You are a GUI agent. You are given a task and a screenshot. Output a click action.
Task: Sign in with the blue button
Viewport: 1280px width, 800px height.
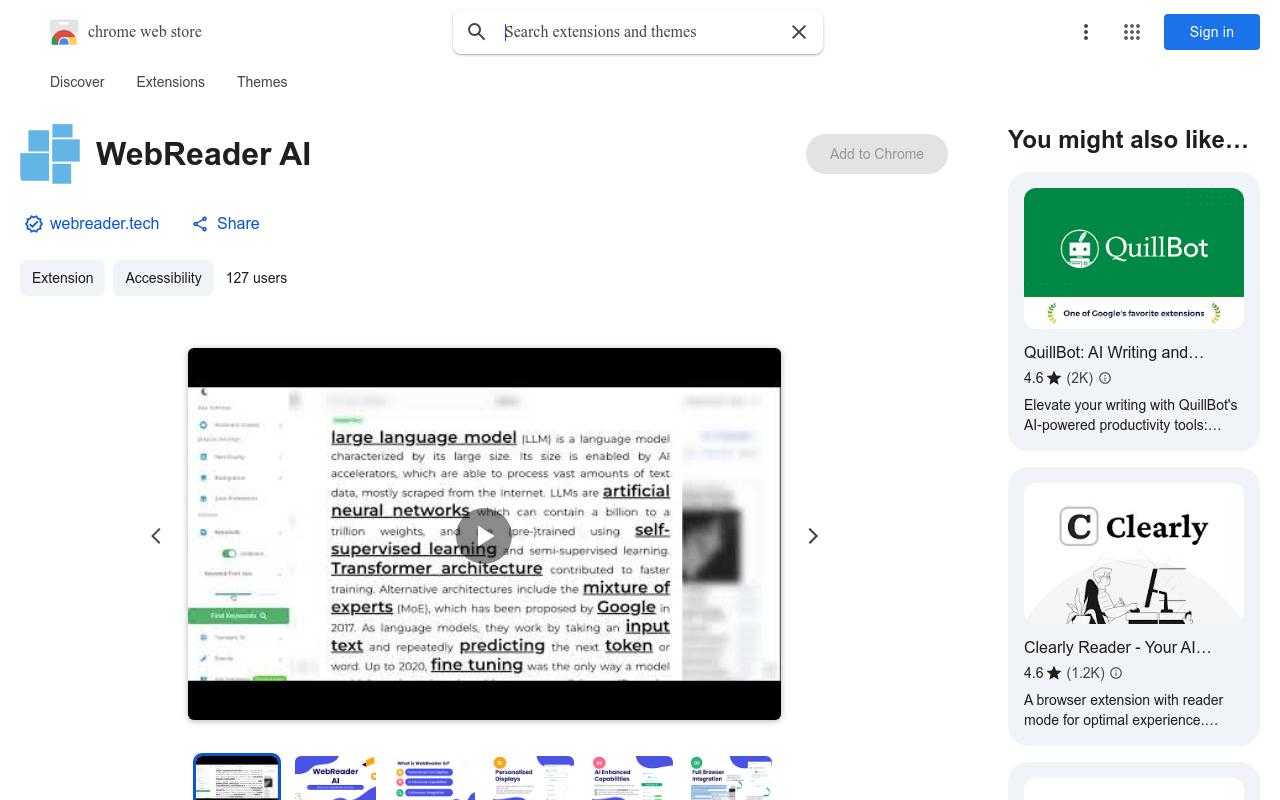pos(1212,32)
